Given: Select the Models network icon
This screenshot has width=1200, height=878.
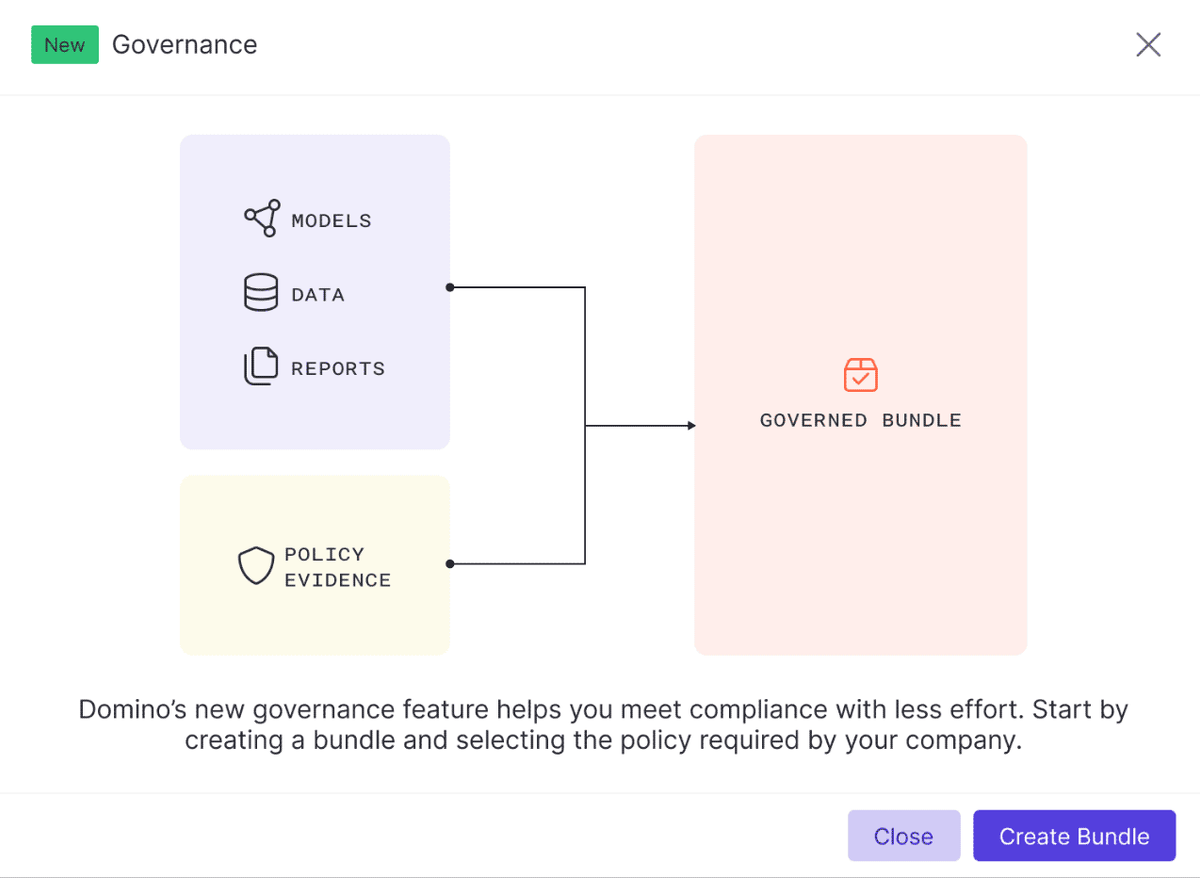Looking at the screenshot, I should (260, 218).
